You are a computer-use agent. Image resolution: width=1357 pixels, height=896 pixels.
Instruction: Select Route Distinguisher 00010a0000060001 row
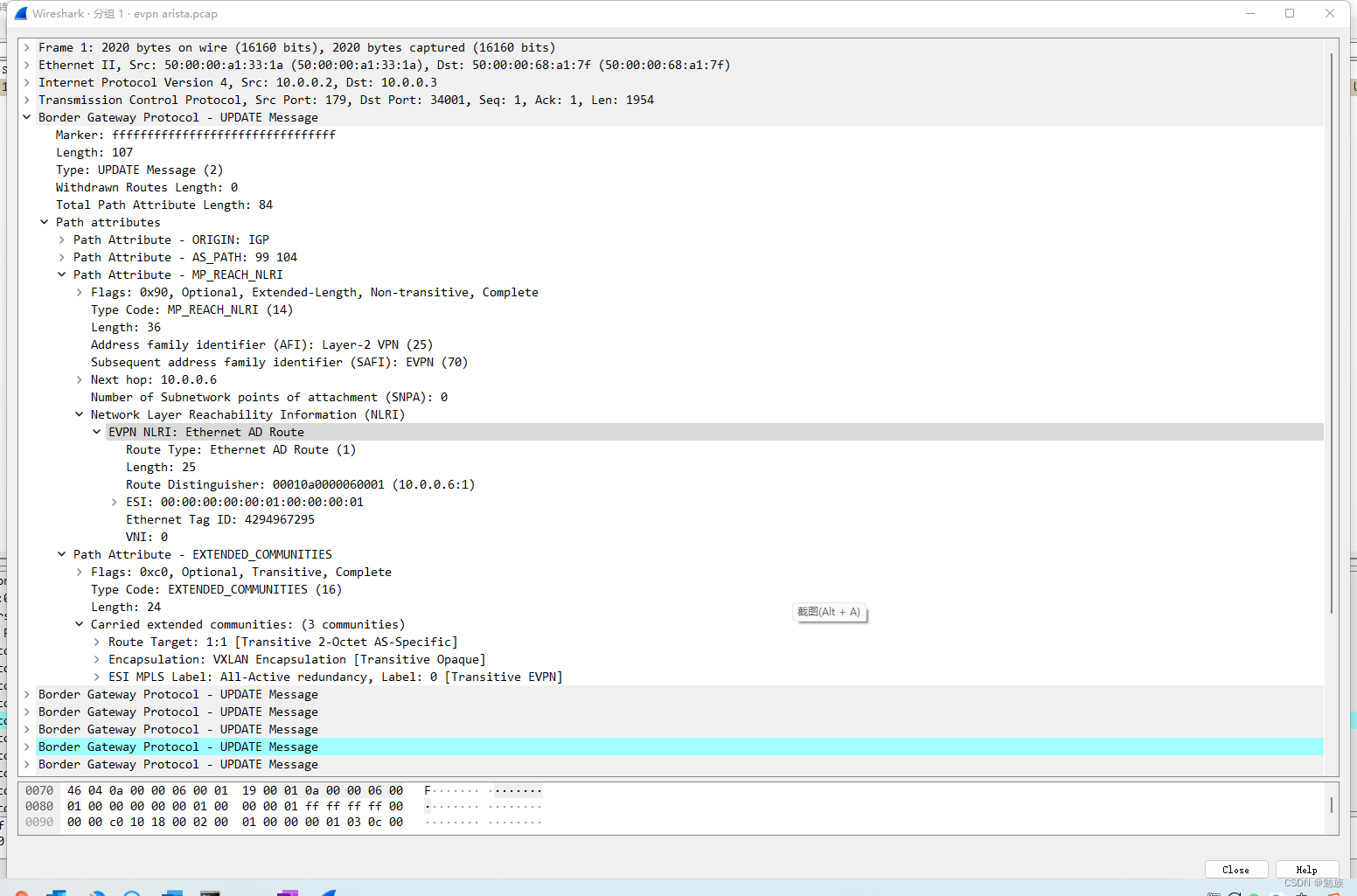672,484
